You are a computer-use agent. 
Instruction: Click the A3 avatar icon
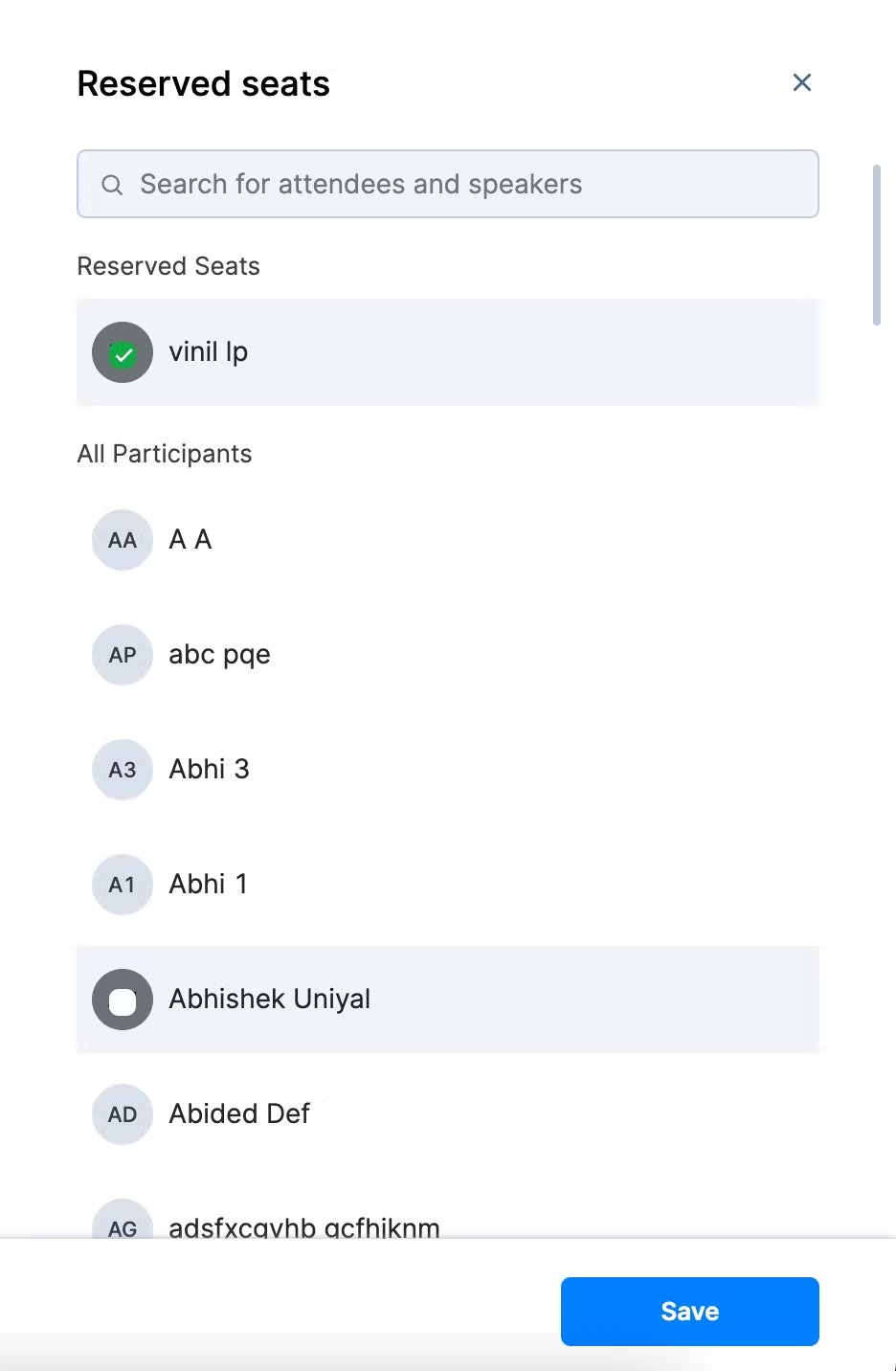123,770
